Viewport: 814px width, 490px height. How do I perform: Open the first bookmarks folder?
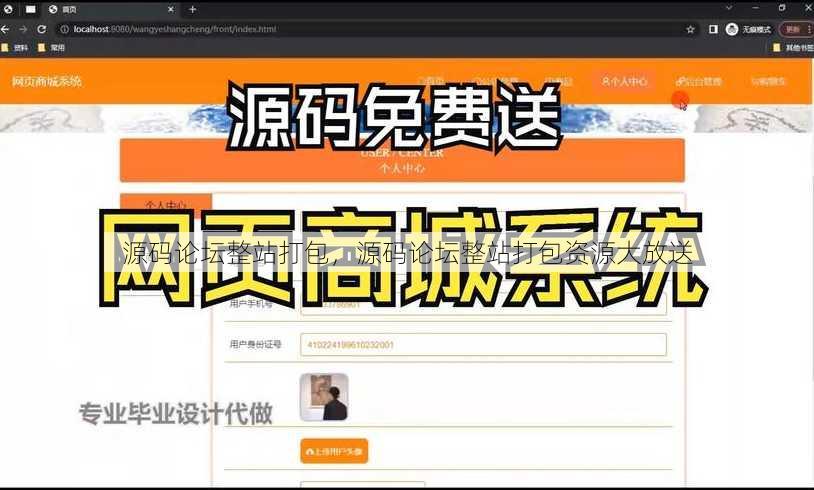pos(15,48)
